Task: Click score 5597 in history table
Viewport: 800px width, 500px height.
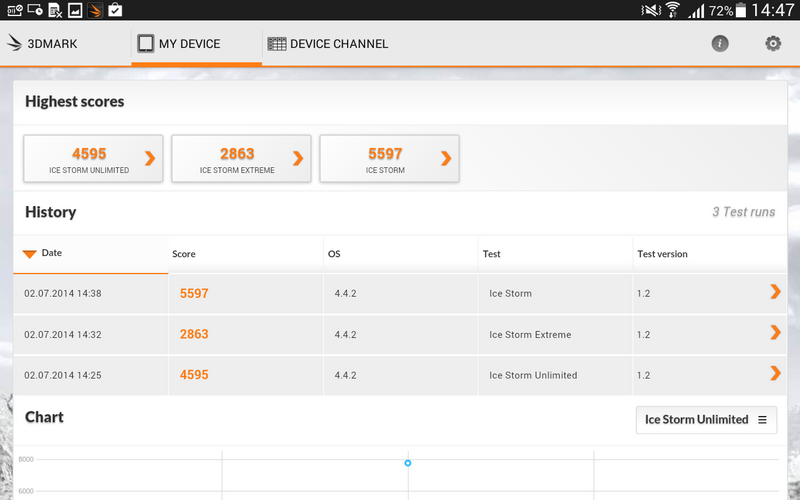Action: pos(194,293)
